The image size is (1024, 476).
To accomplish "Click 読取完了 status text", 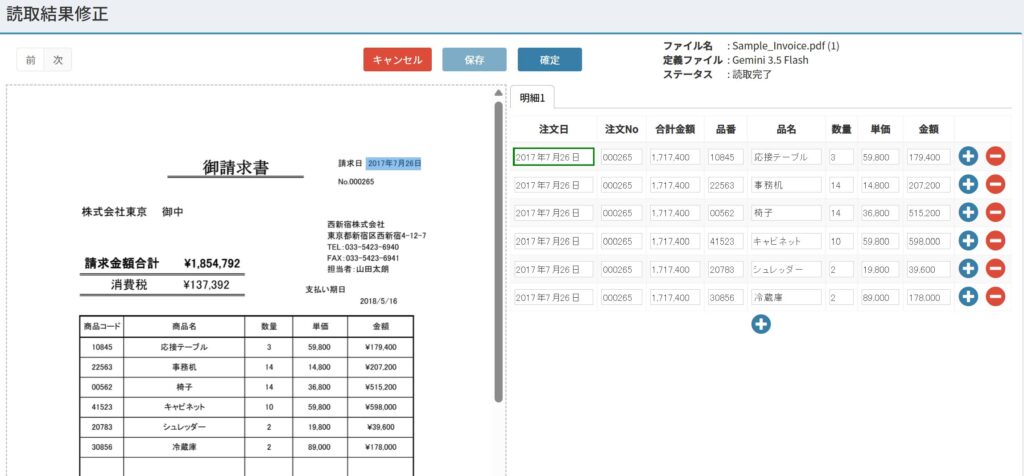I will (752, 74).
